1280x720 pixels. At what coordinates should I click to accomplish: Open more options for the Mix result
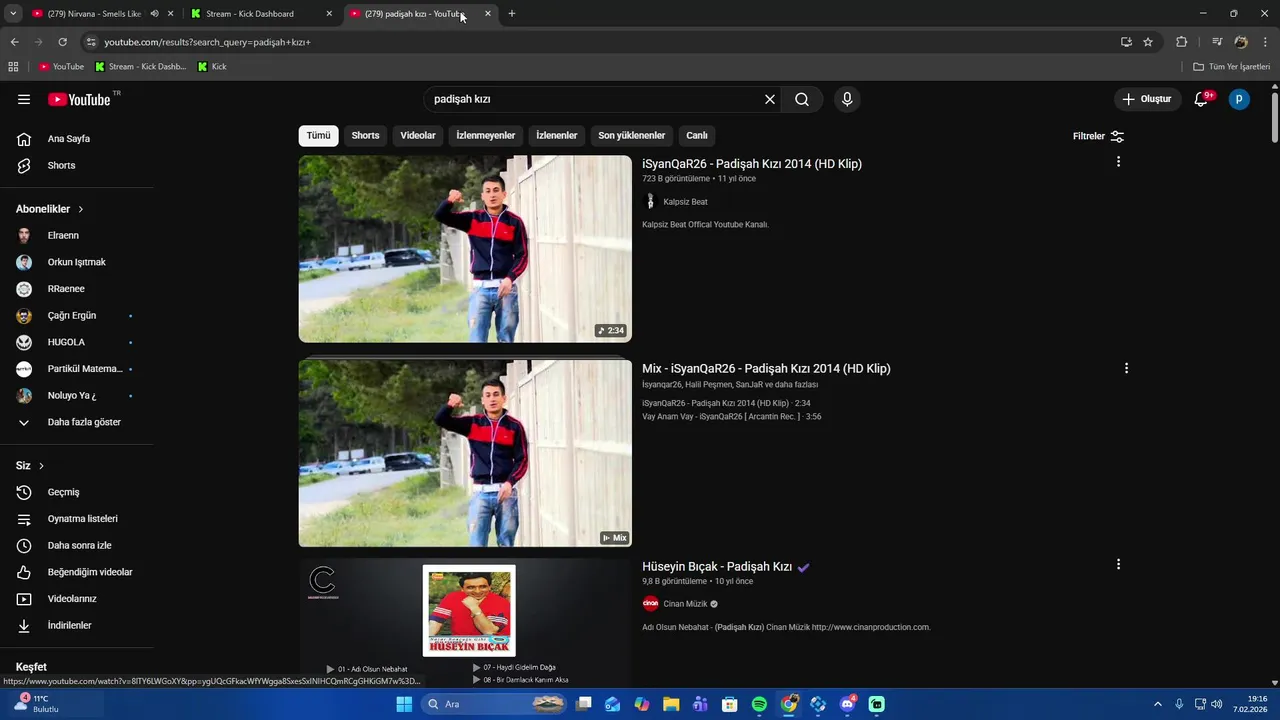[x=1126, y=368]
